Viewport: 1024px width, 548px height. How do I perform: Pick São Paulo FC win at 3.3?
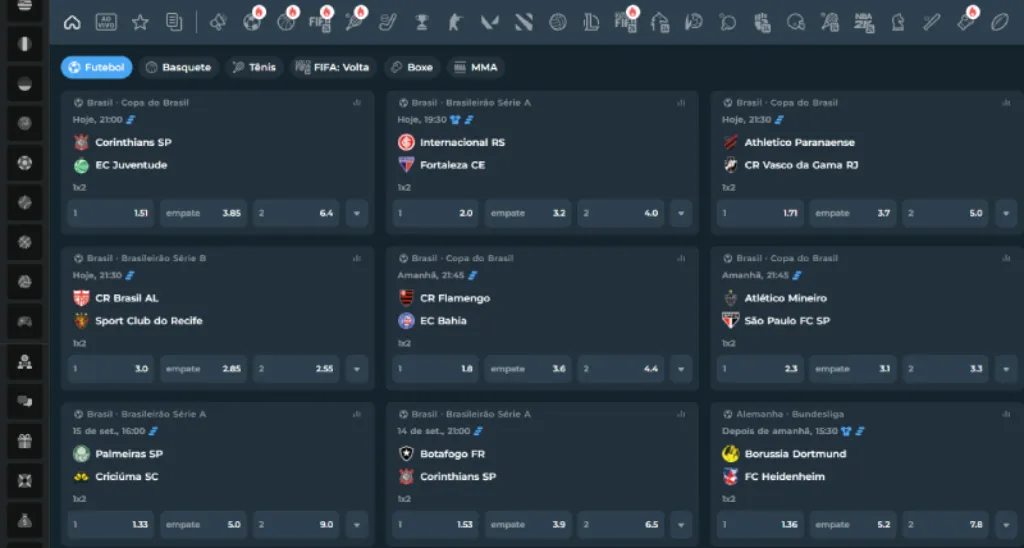pos(945,369)
